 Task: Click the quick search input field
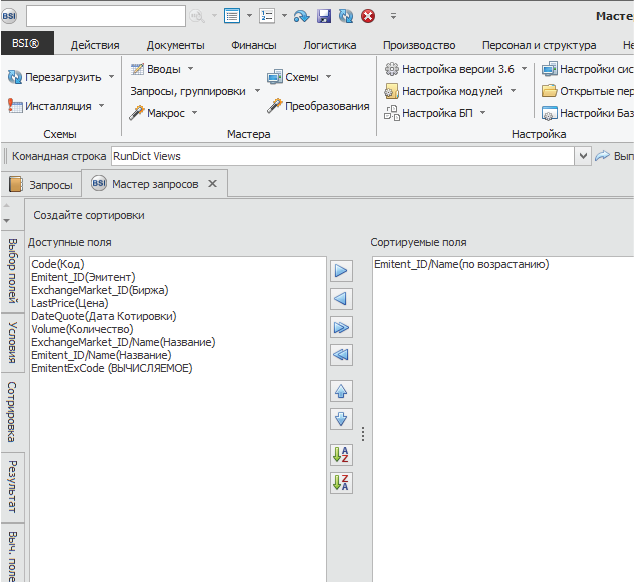click(x=105, y=16)
